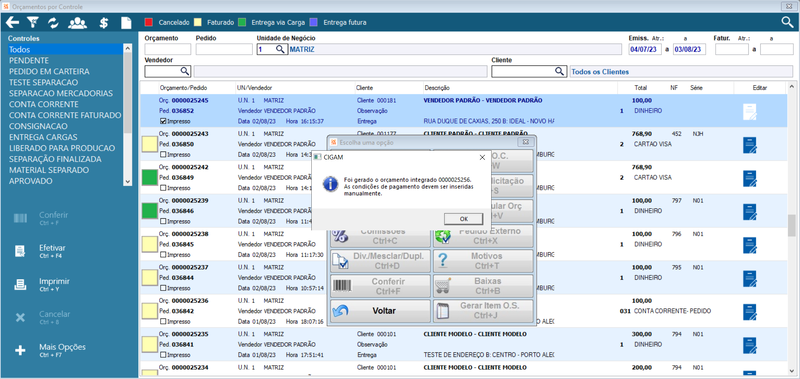Open Vendedor lookup search button
The image size is (800, 379).
(185, 71)
